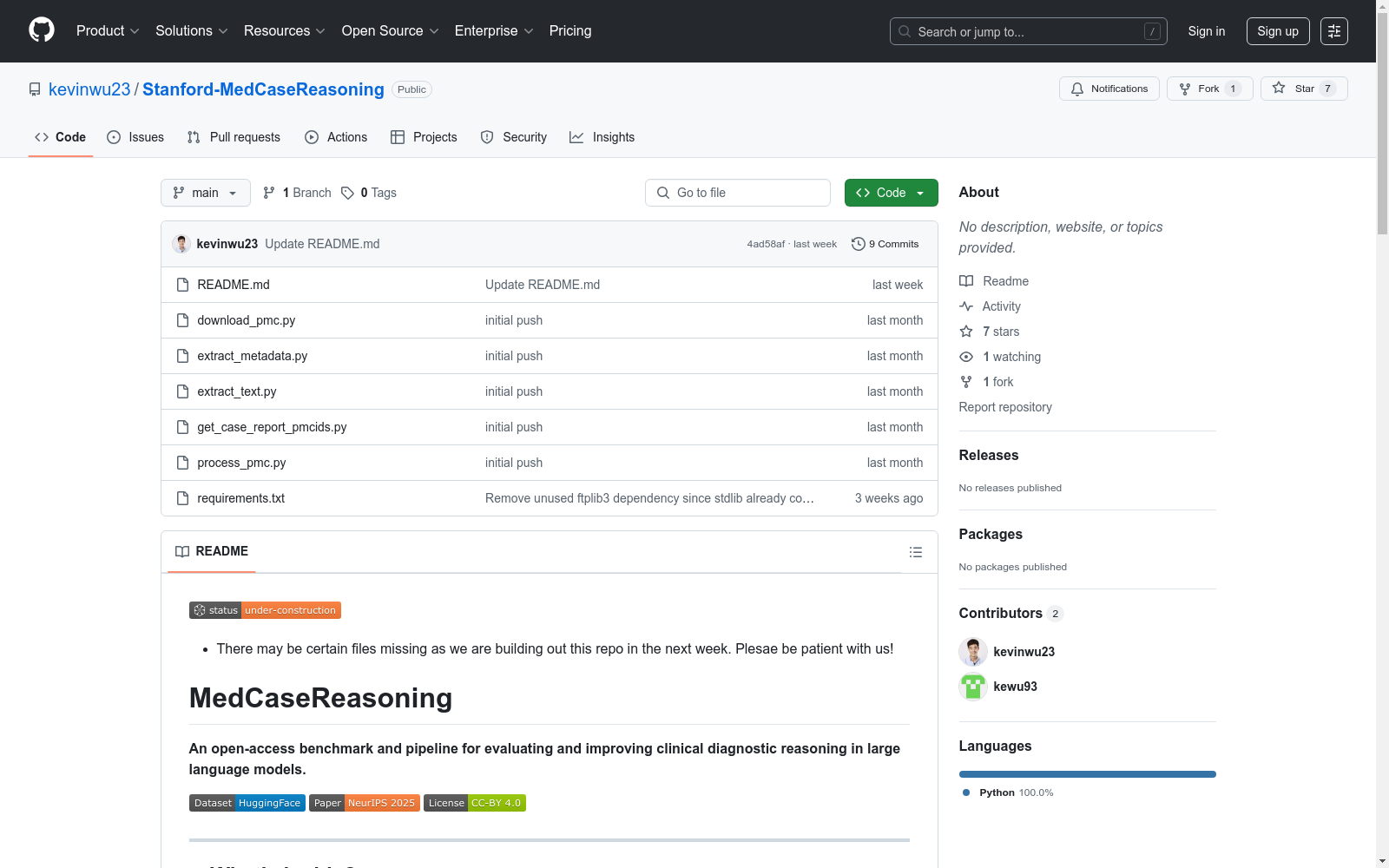Expand the Solutions menu

(x=192, y=31)
